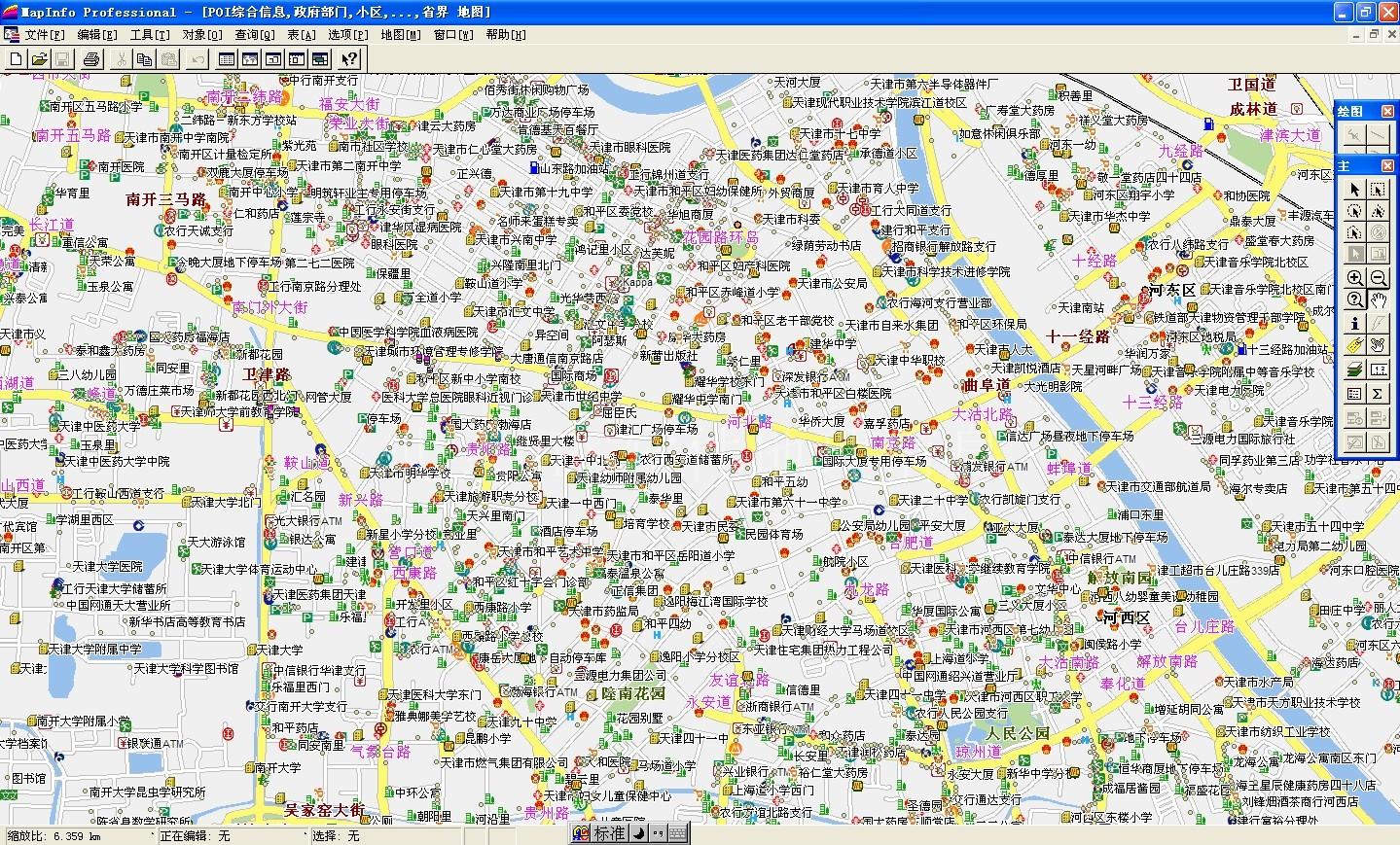Close the 绘图 drawing toolbar
Viewport: 1400px width, 845px height.
1386,112
